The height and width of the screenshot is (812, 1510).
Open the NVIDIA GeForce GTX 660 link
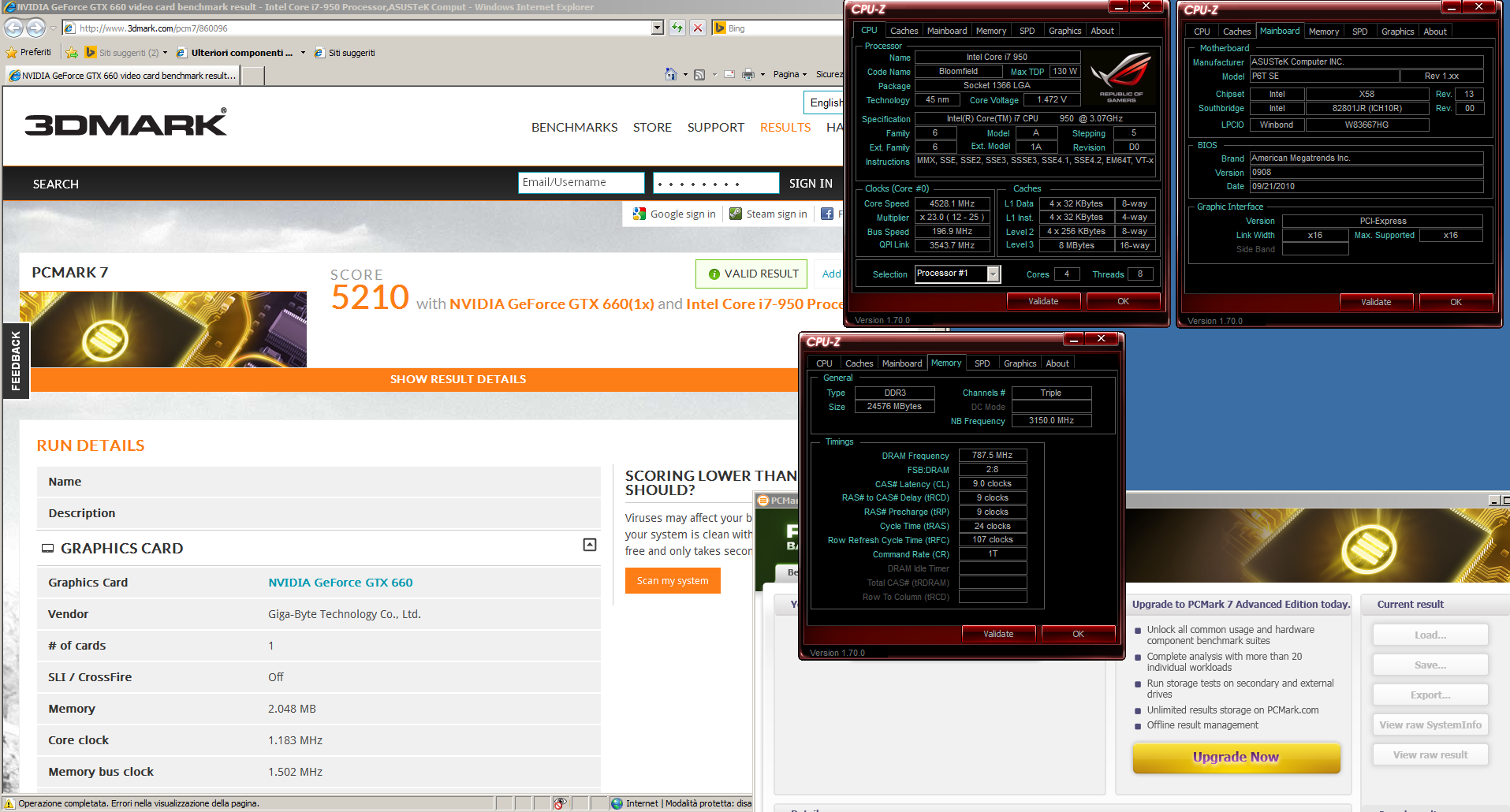coord(341,583)
